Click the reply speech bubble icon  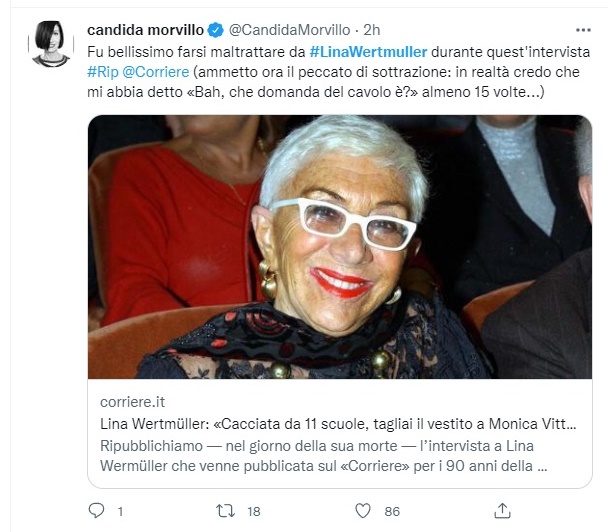(x=96, y=511)
